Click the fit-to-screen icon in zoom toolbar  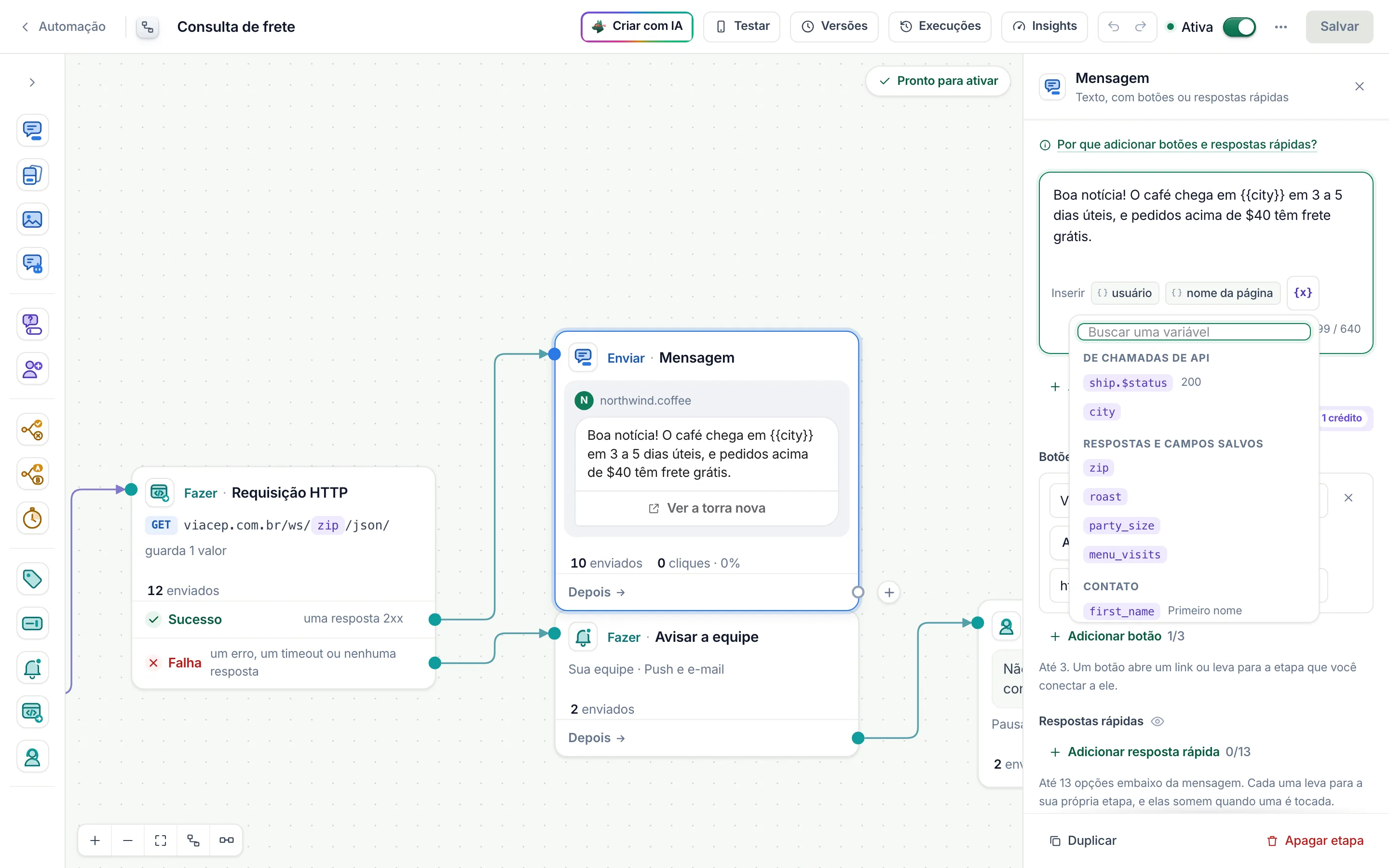click(161, 841)
